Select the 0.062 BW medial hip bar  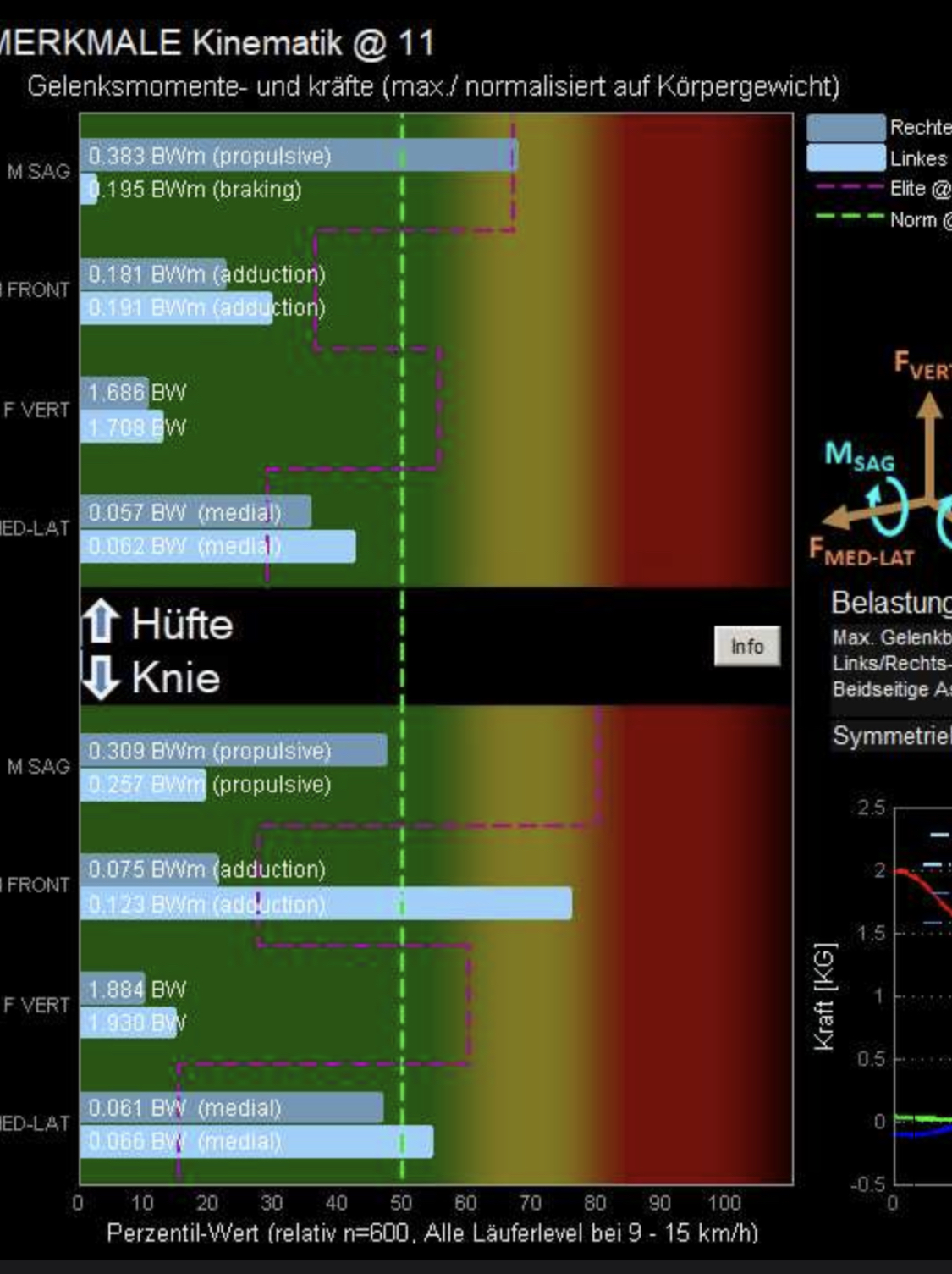[x=218, y=547]
